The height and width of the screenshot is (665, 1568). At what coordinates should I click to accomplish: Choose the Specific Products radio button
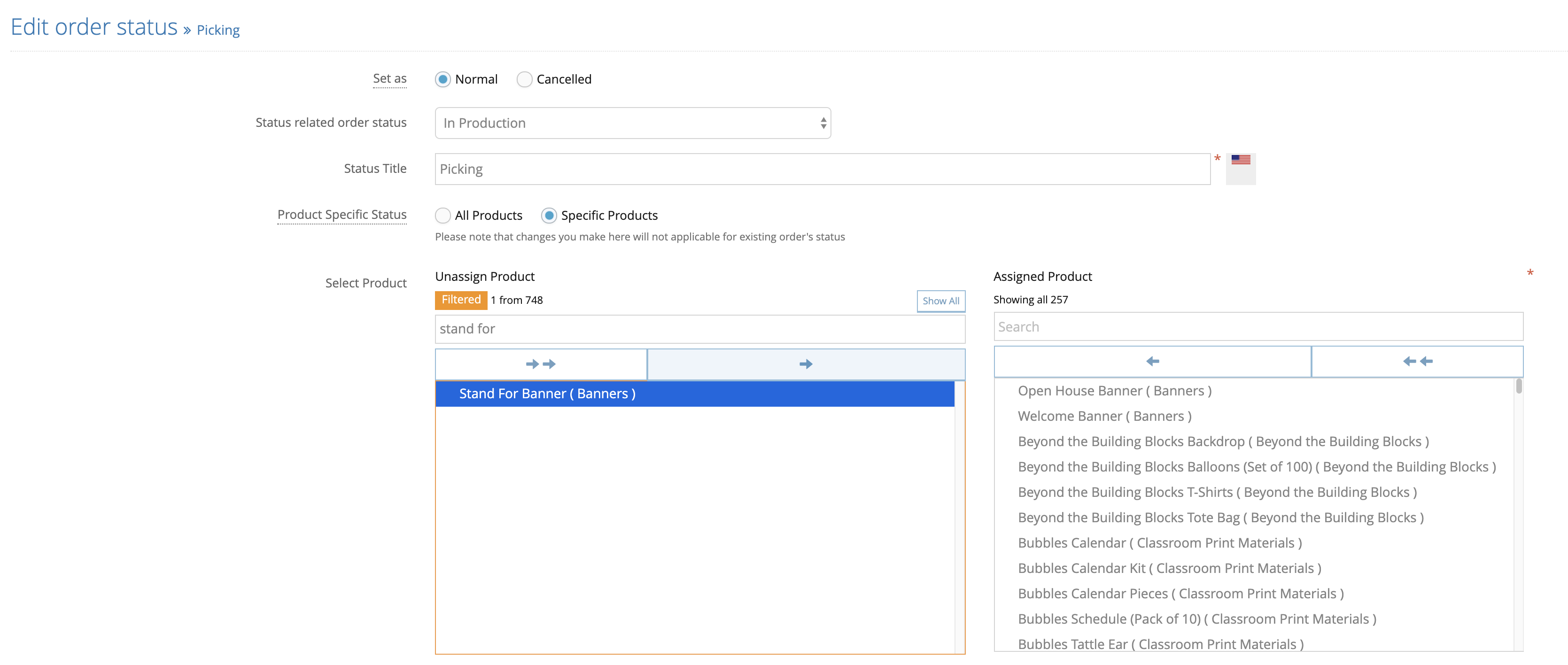[x=549, y=216]
